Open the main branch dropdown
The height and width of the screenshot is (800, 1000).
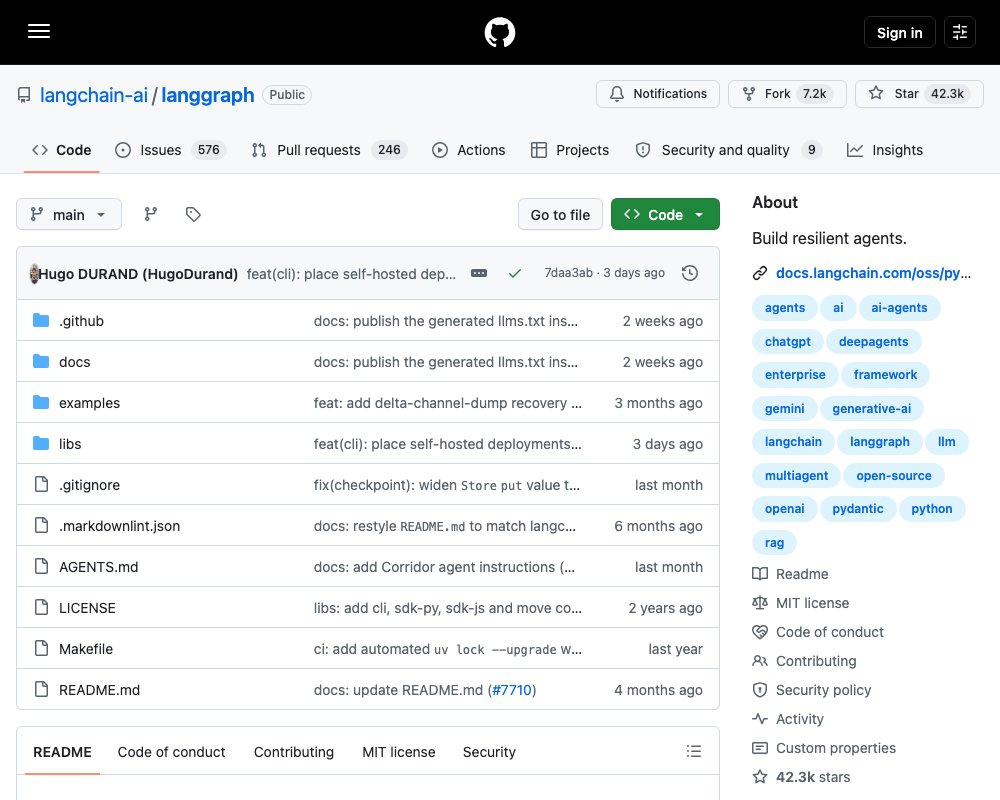(x=69, y=214)
